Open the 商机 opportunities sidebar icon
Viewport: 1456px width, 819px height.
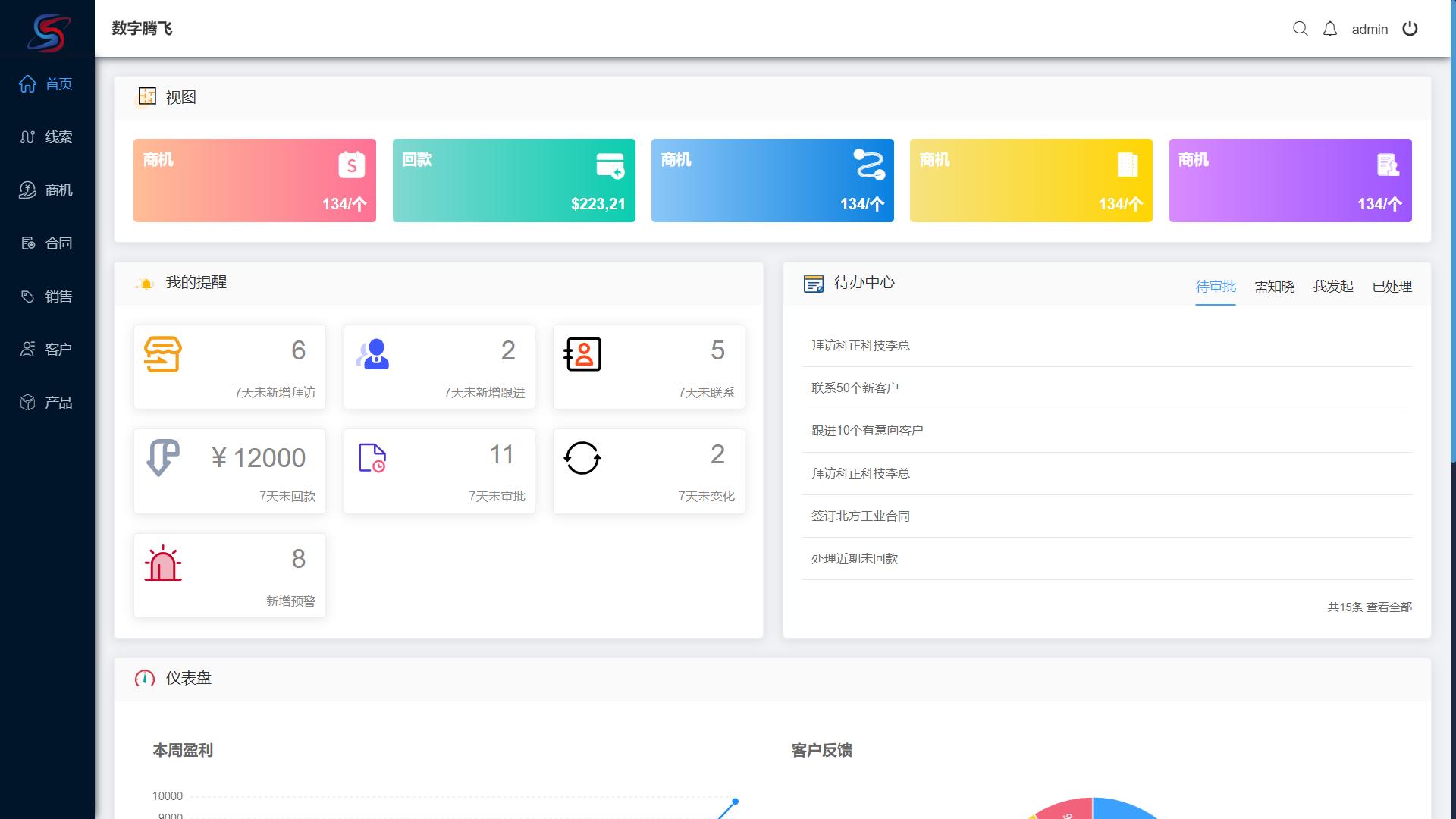point(27,190)
